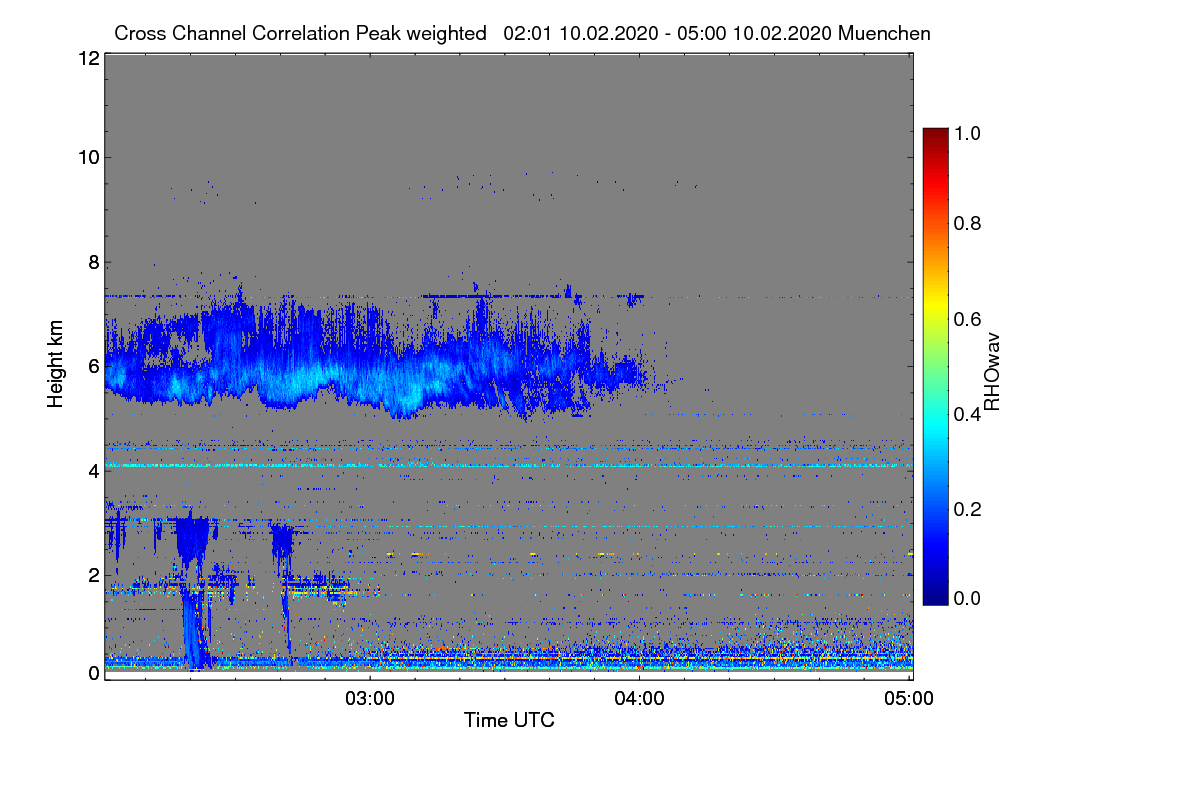Click the 'RHOwav' colorbar label

[992, 372]
